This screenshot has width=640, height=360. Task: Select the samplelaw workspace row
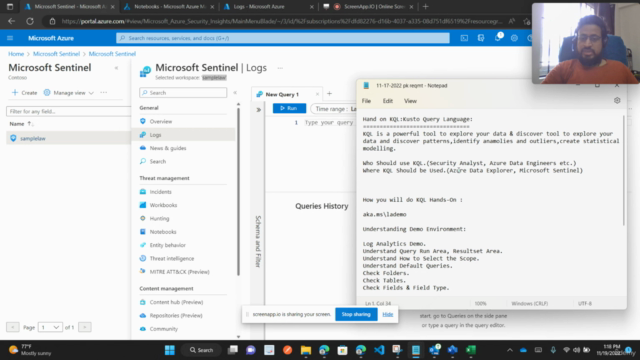(68, 138)
